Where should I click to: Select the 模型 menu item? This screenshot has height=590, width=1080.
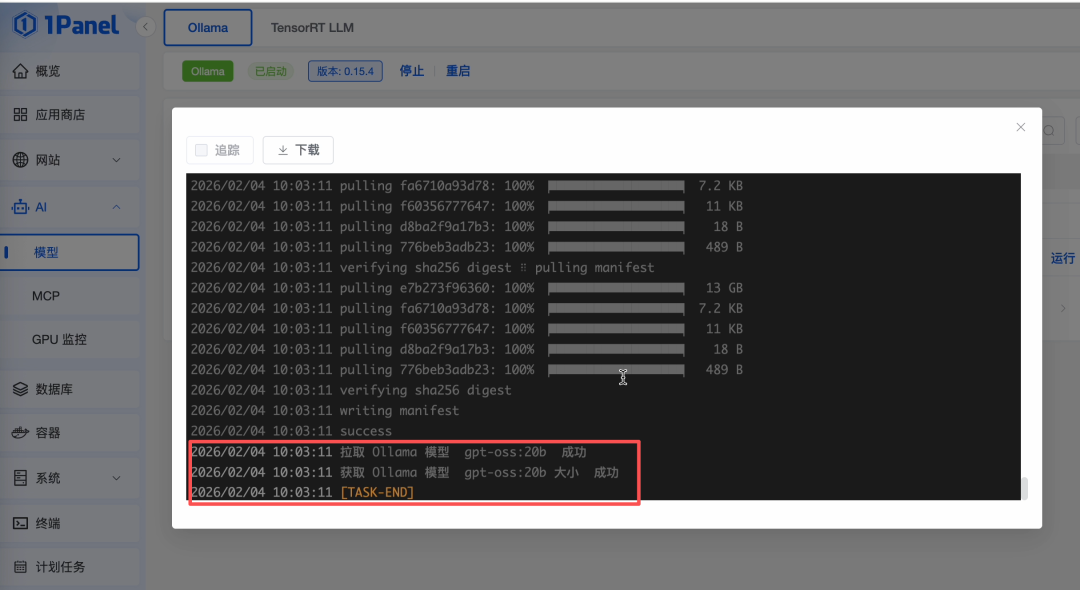point(70,252)
